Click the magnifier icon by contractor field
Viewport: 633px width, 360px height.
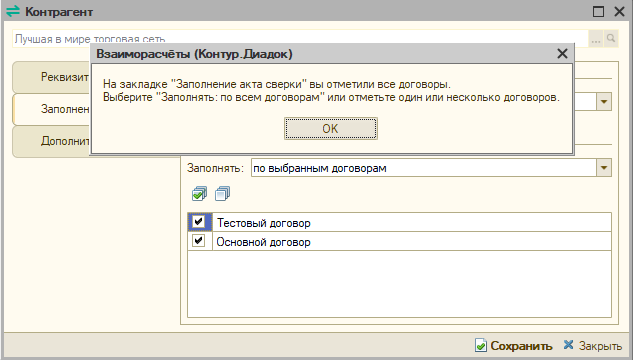(x=611, y=39)
